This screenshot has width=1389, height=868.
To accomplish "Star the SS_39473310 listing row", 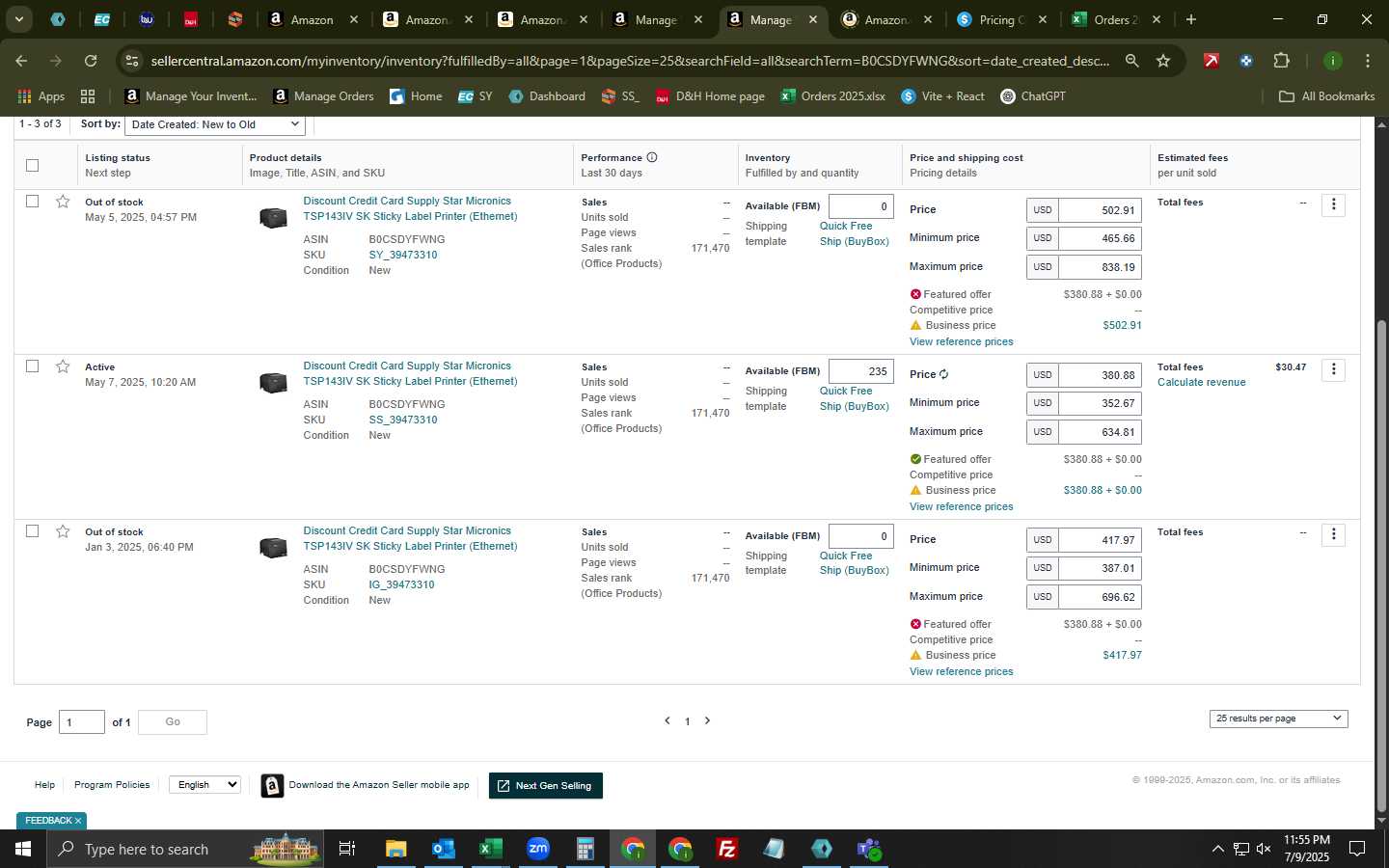I will tap(63, 366).
